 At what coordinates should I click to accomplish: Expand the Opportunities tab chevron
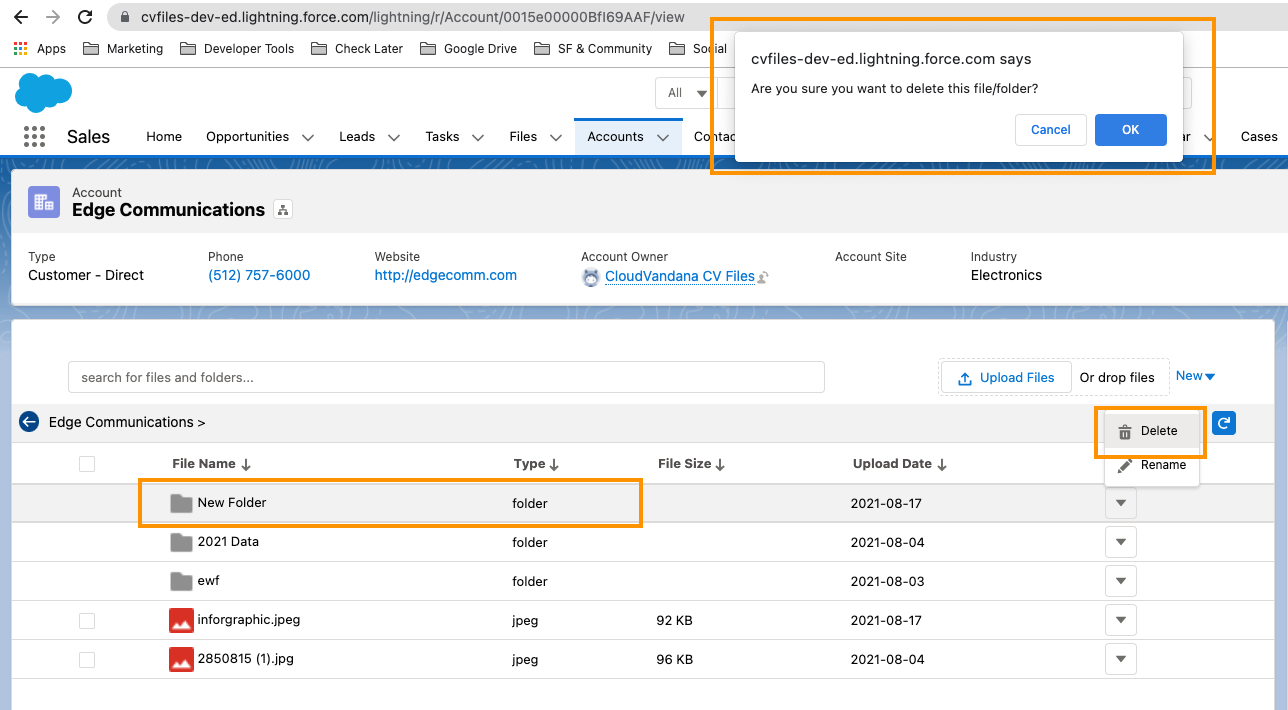coord(307,137)
